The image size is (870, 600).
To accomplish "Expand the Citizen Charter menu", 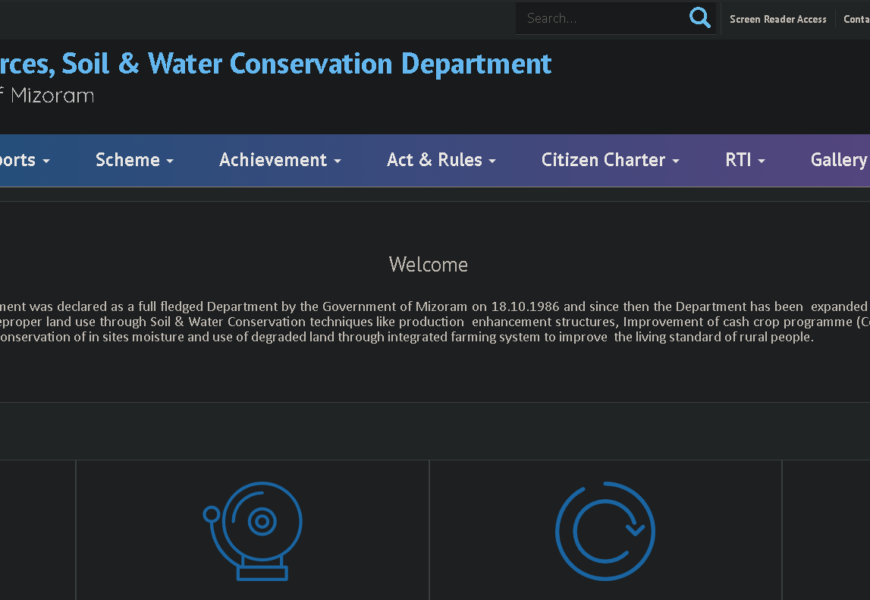I will tap(610, 160).
